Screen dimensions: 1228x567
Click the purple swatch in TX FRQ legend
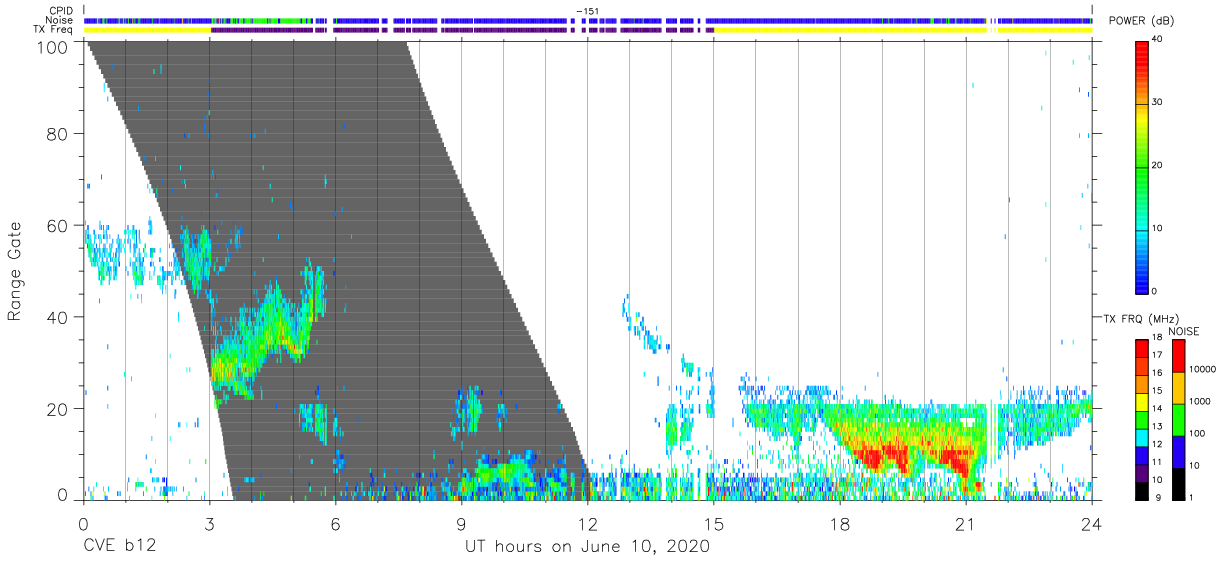(1142, 471)
